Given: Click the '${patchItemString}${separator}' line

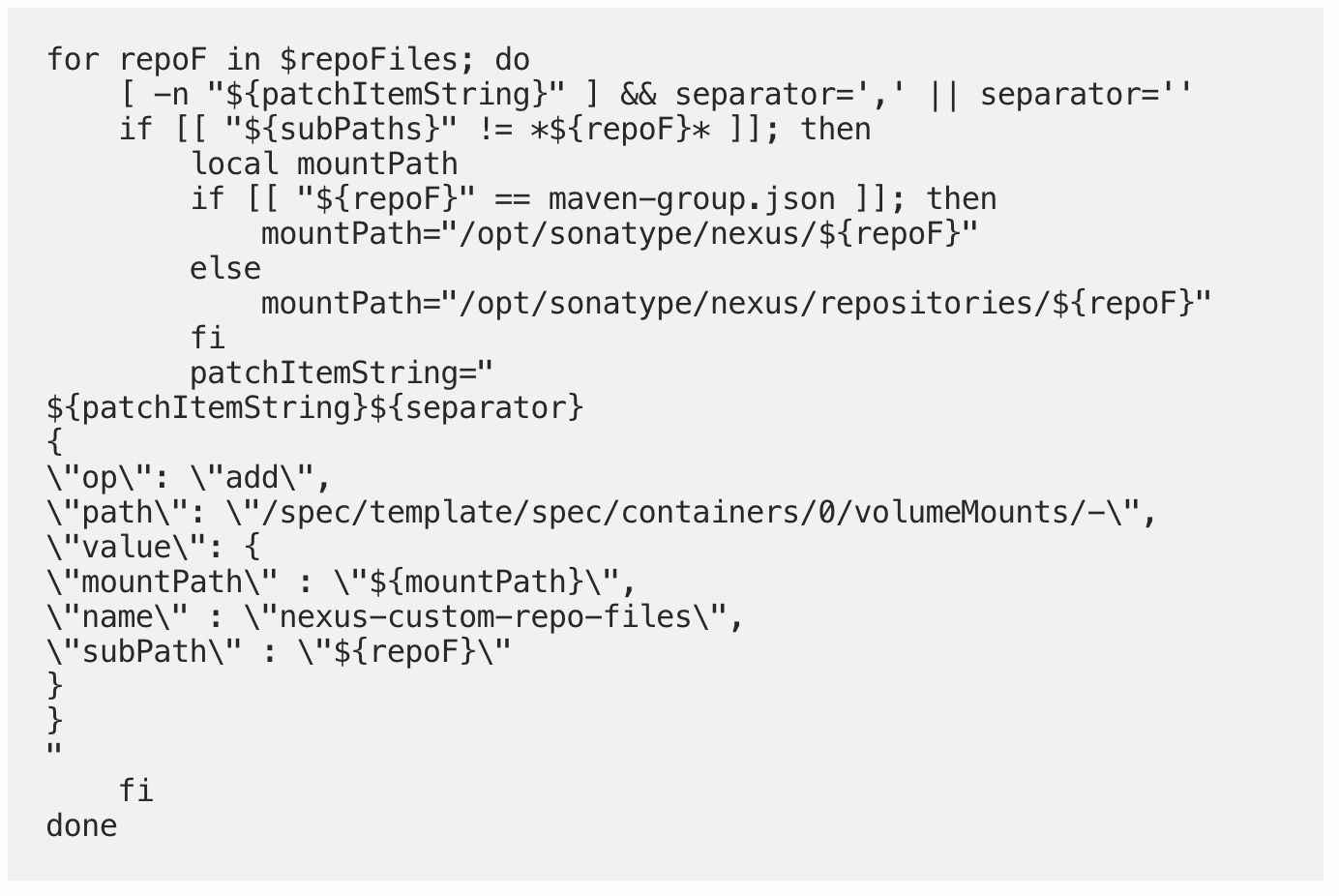Looking at the screenshot, I should coord(314,408).
